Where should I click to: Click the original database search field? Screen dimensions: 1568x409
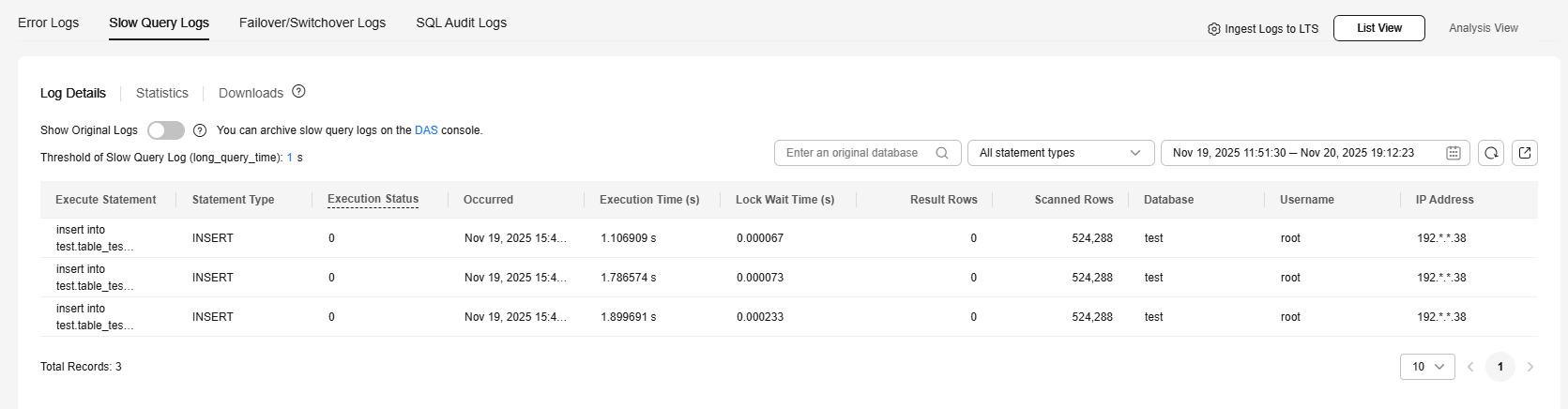coord(854,153)
